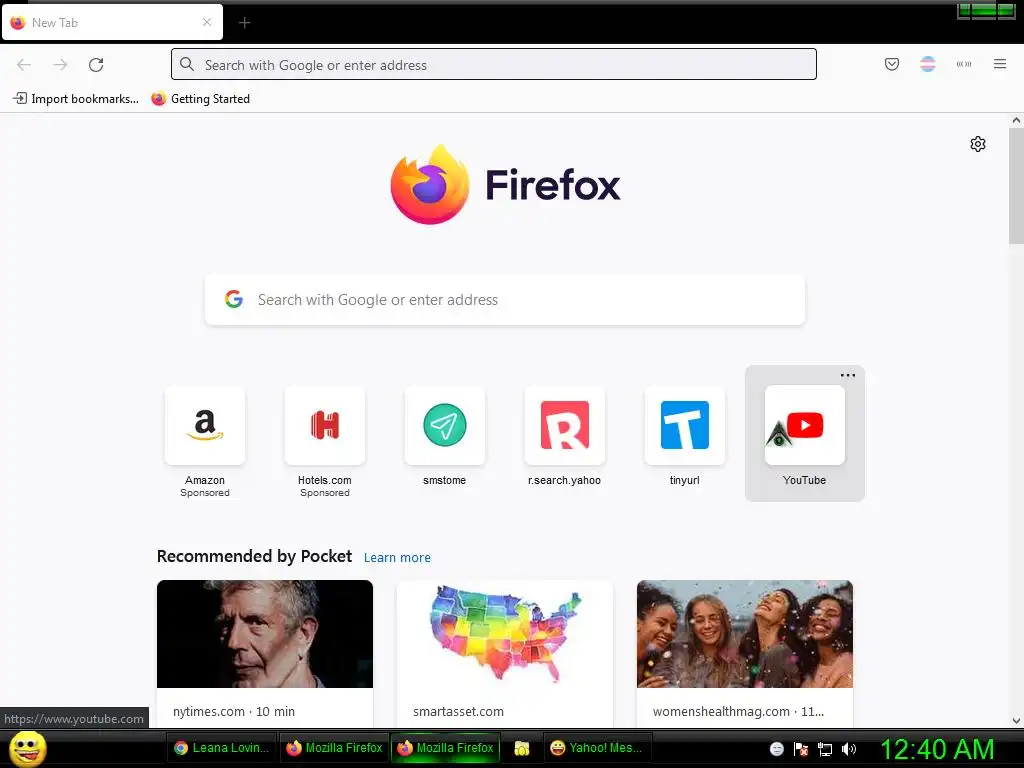This screenshot has height=768, width=1024.
Task: Click the volume speaker tray icon
Action: click(848, 749)
